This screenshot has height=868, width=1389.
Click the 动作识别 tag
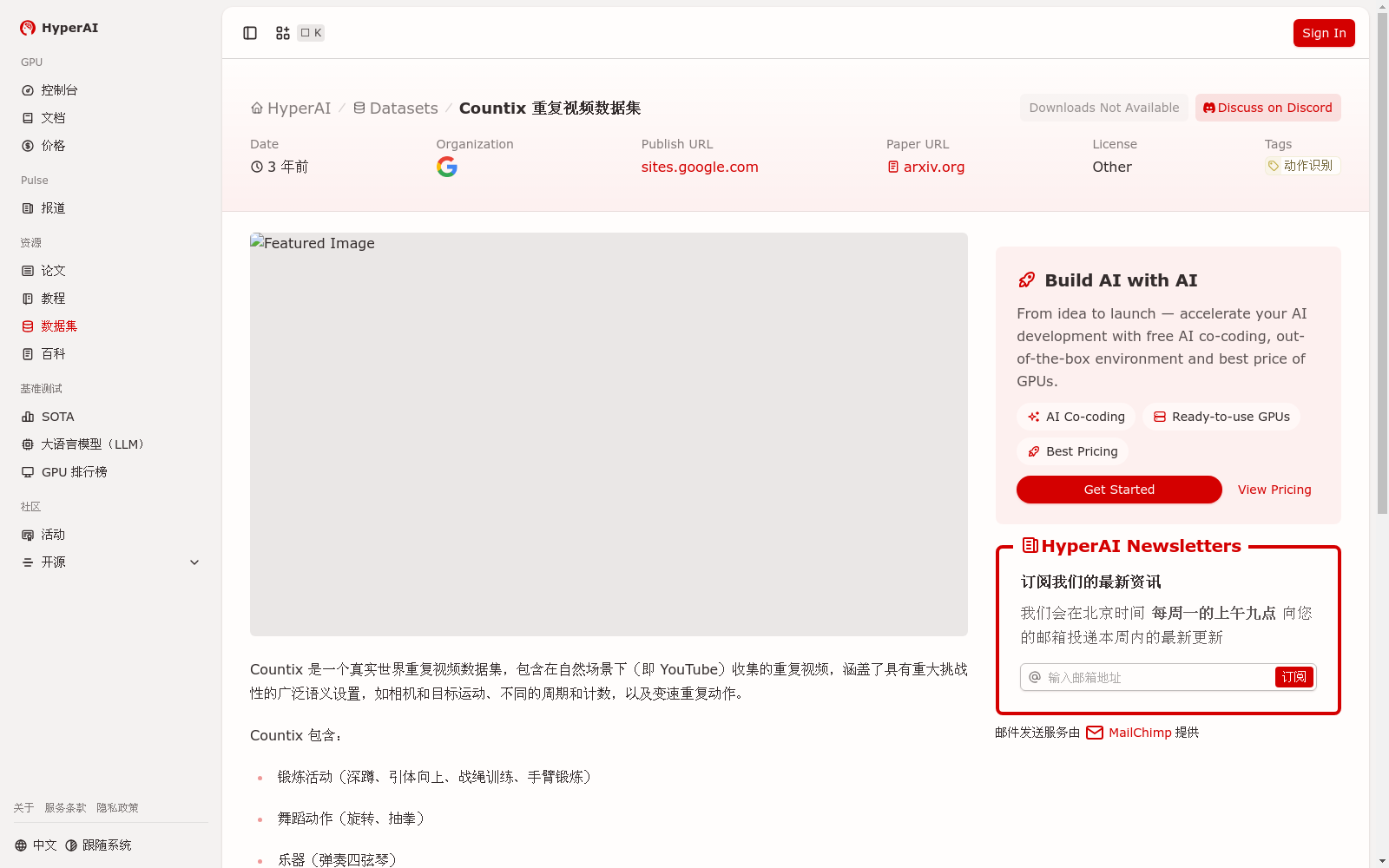click(x=1302, y=166)
